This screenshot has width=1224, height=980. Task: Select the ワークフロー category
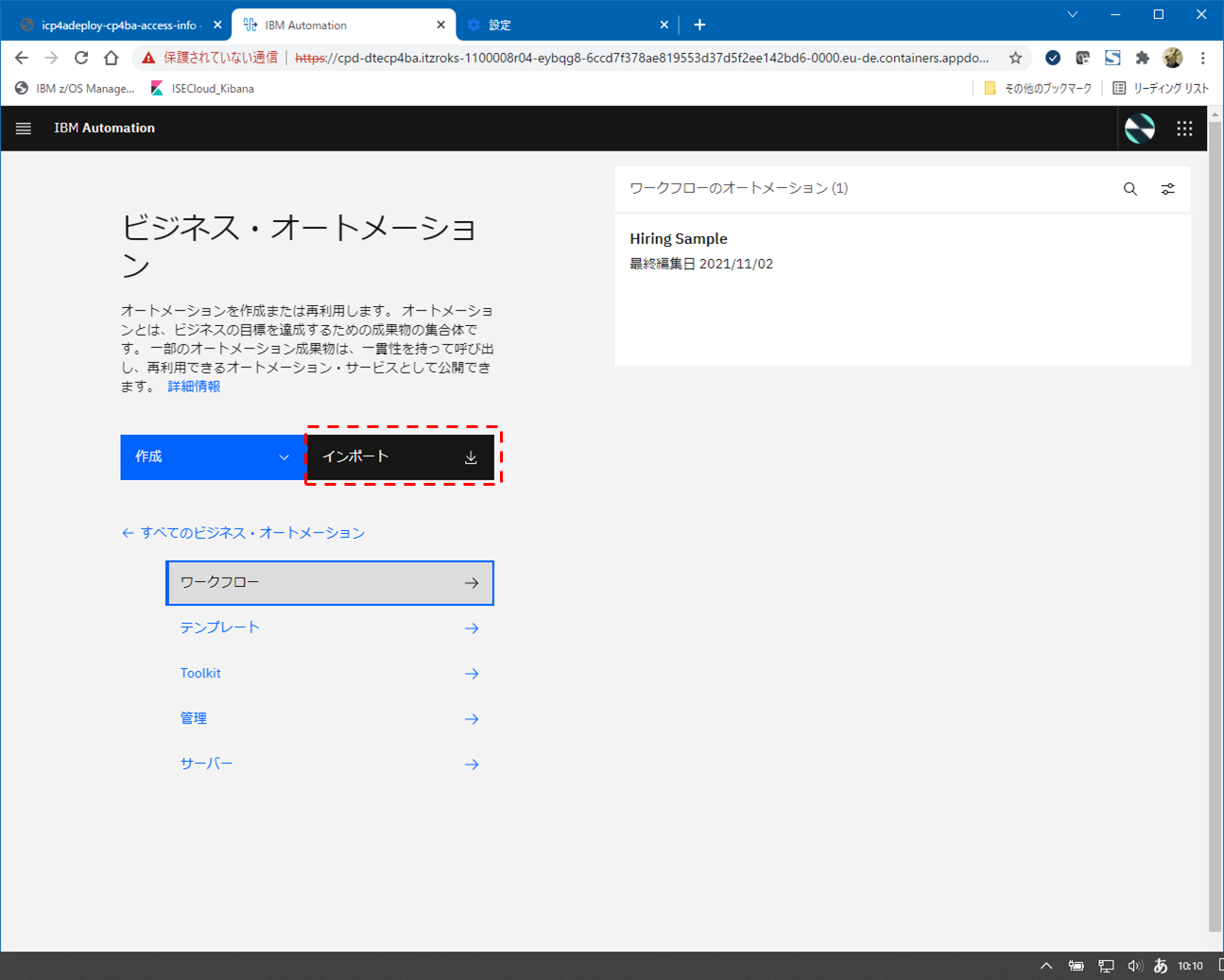(x=330, y=583)
